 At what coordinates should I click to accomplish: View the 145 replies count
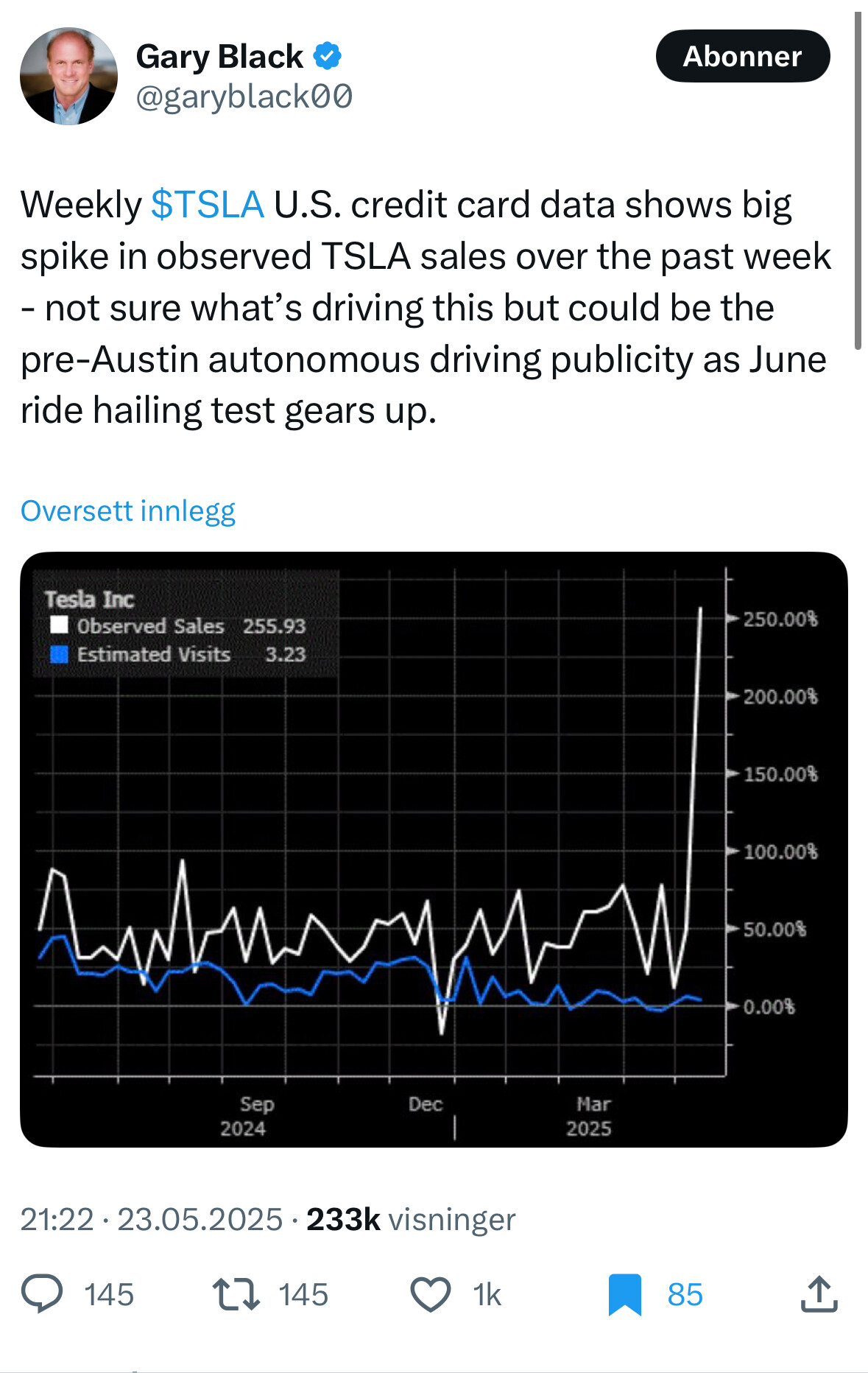coord(109,1295)
